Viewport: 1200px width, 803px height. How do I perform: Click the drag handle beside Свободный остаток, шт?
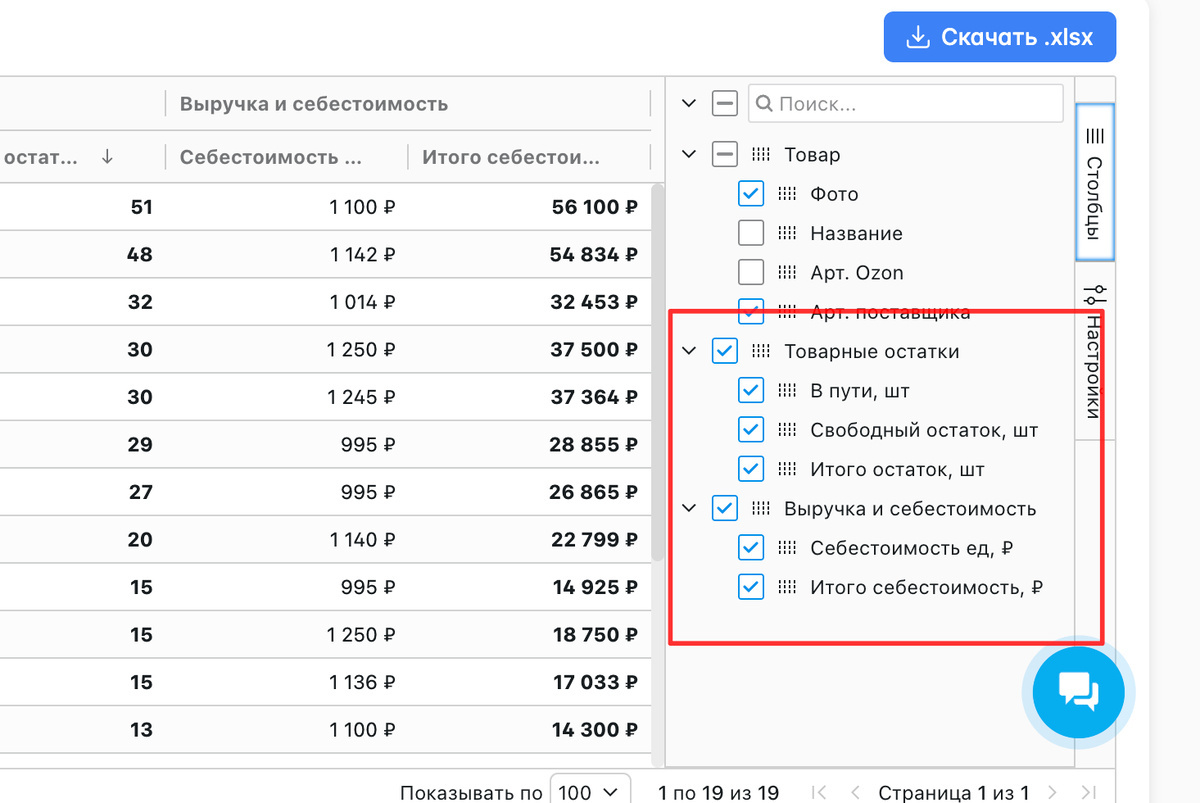786,430
